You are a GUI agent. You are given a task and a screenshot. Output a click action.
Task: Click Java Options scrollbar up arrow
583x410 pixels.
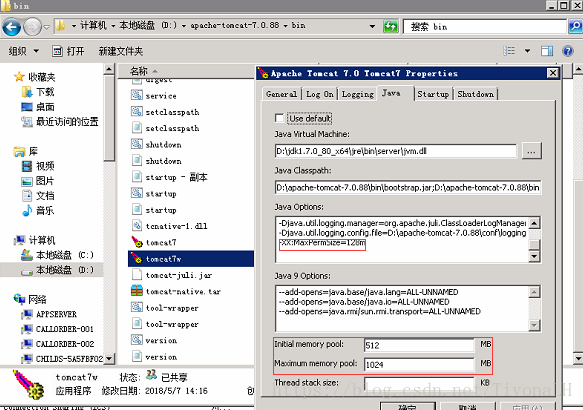534,223
